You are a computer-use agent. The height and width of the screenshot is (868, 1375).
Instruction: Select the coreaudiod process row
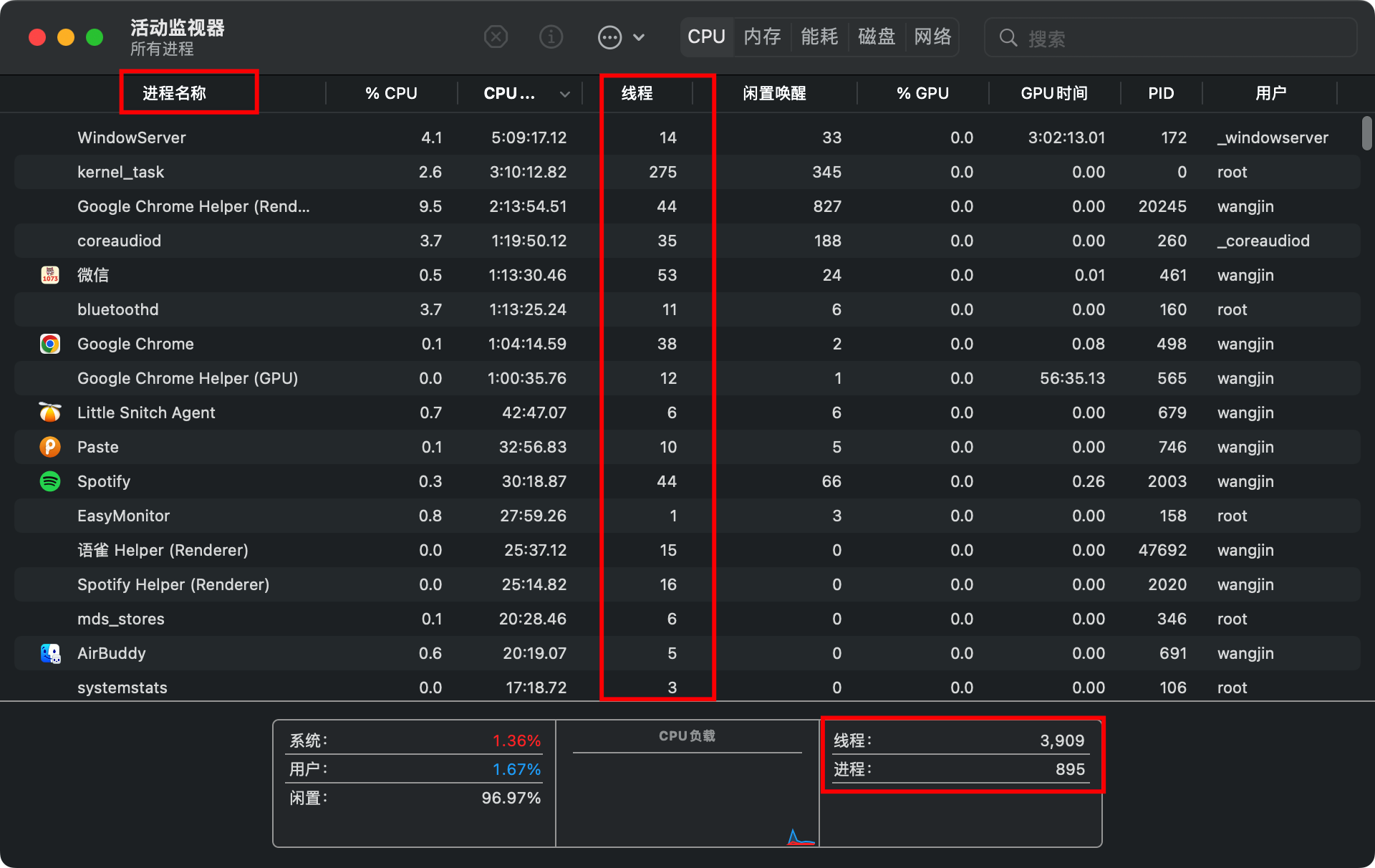pyautogui.click(x=687, y=241)
